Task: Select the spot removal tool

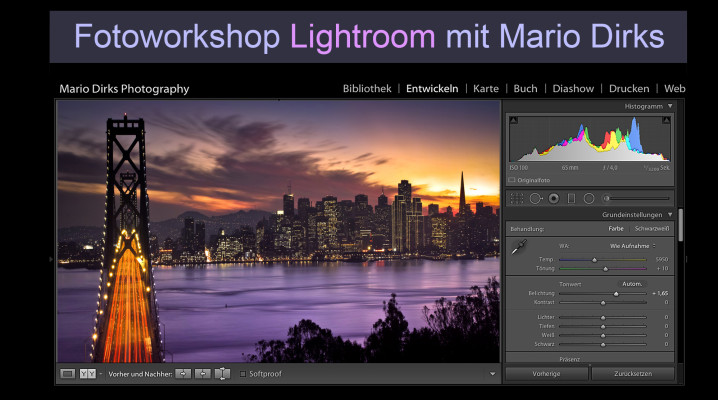Action: [535, 199]
